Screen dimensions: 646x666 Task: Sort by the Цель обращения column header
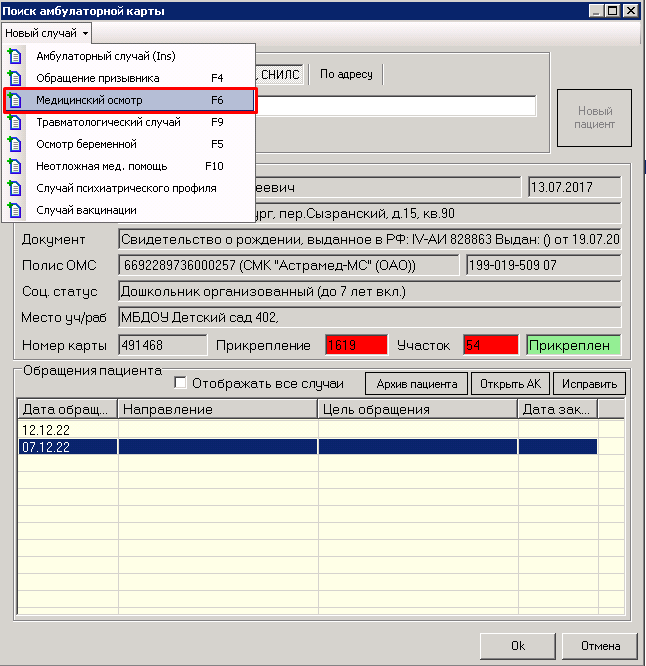417,409
